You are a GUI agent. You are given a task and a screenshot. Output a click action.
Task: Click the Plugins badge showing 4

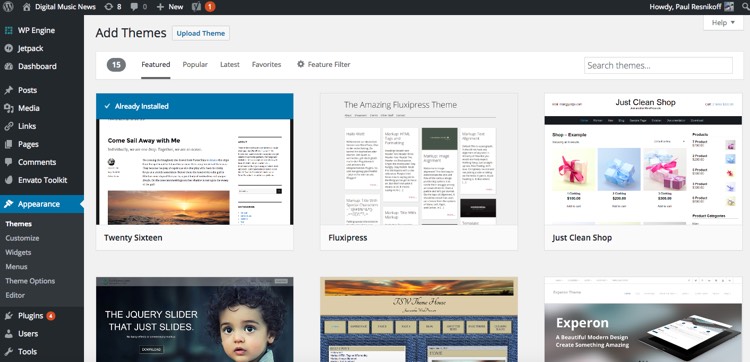click(51, 316)
